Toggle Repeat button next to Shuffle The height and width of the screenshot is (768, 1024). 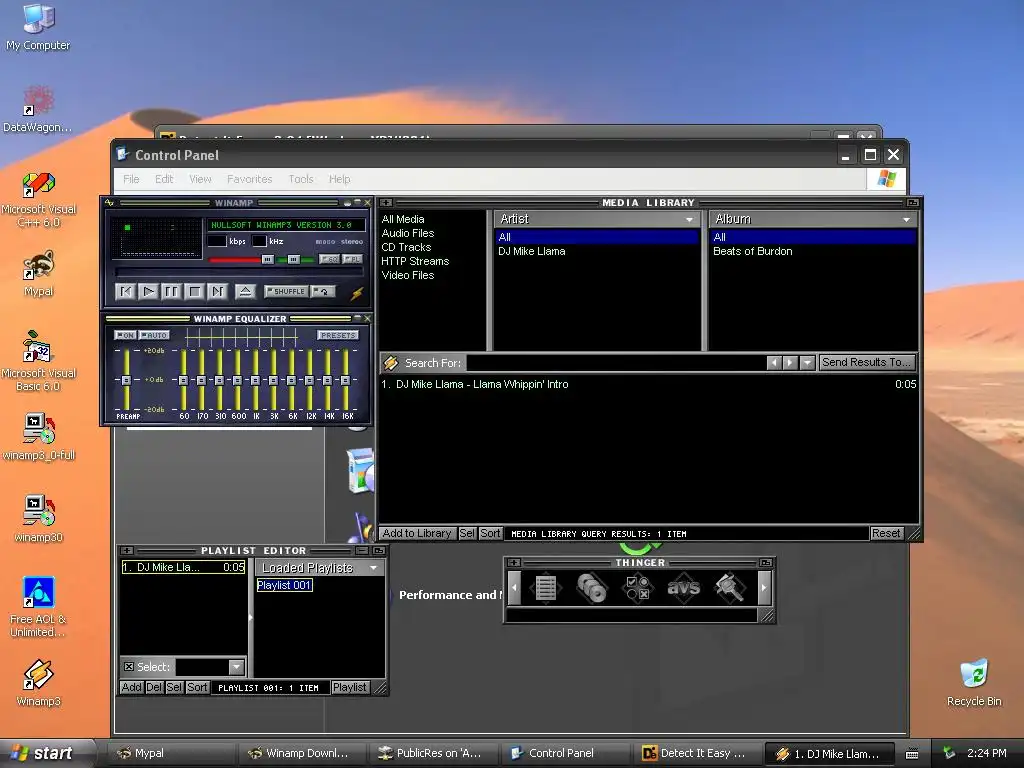click(323, 291)
